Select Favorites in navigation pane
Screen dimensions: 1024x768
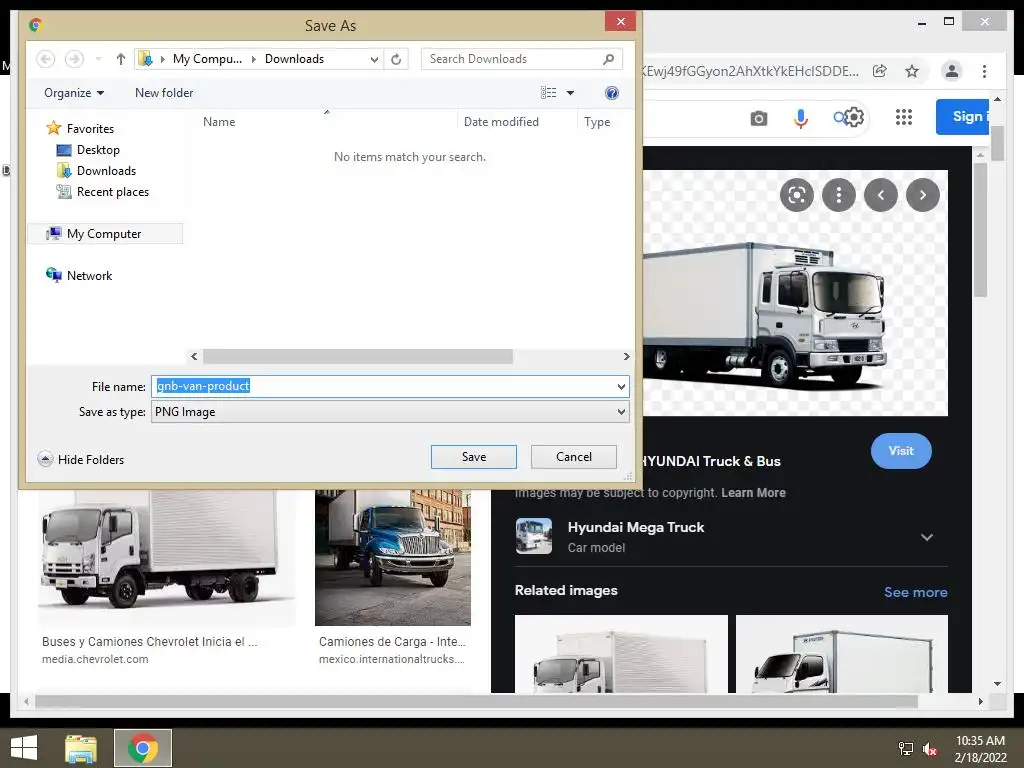80,129
